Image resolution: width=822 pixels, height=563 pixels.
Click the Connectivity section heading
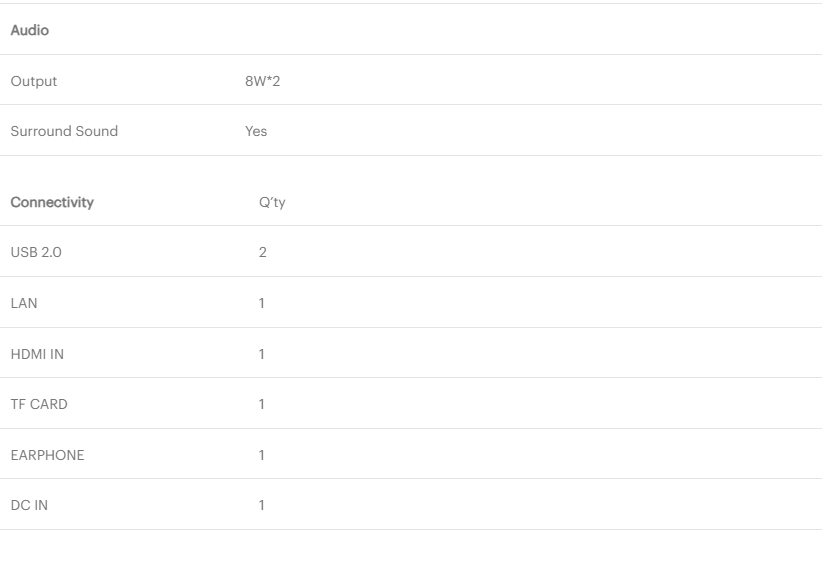pos(52,202)
